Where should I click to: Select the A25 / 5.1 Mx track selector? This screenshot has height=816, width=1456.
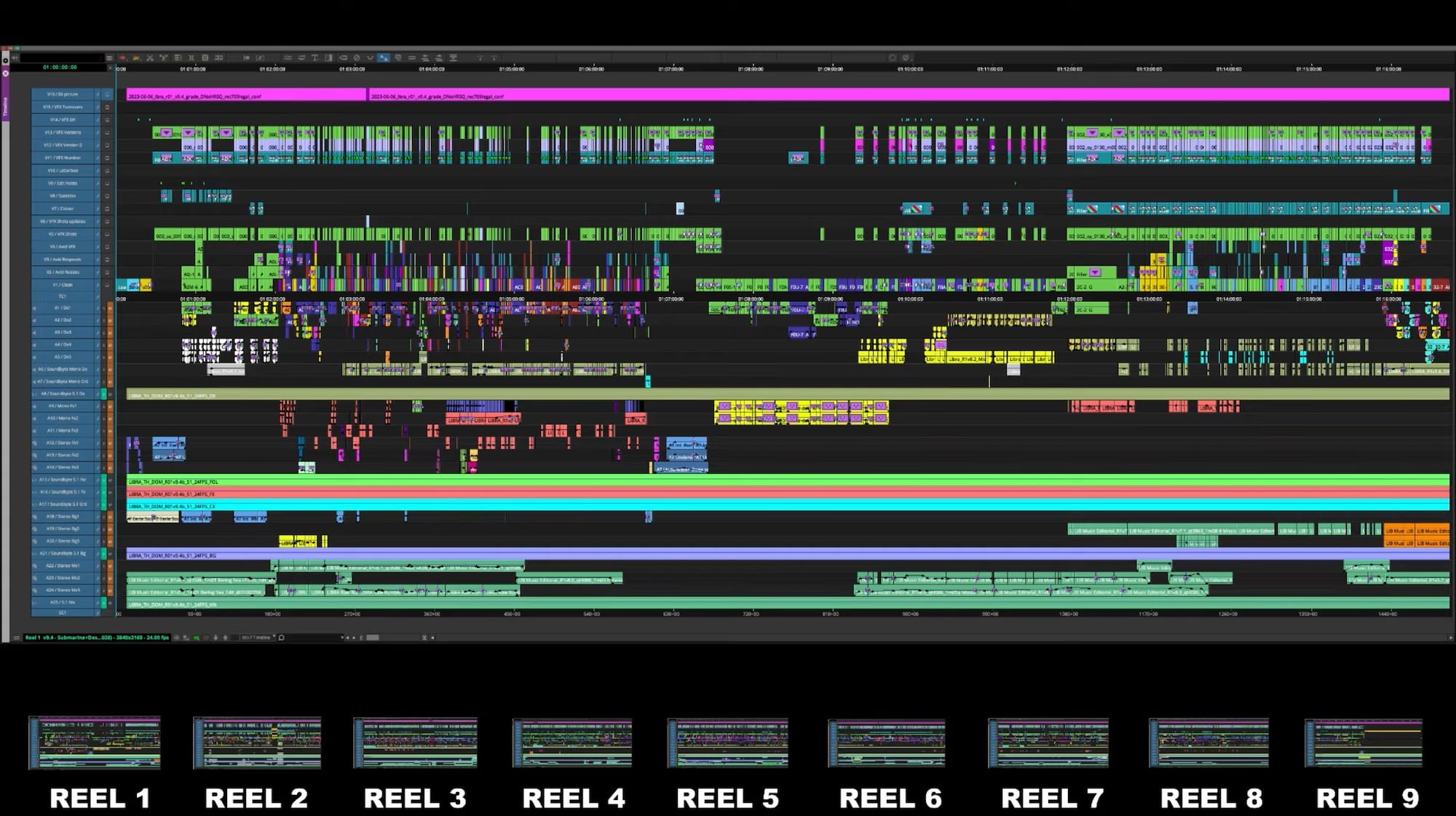pos(63,602)
